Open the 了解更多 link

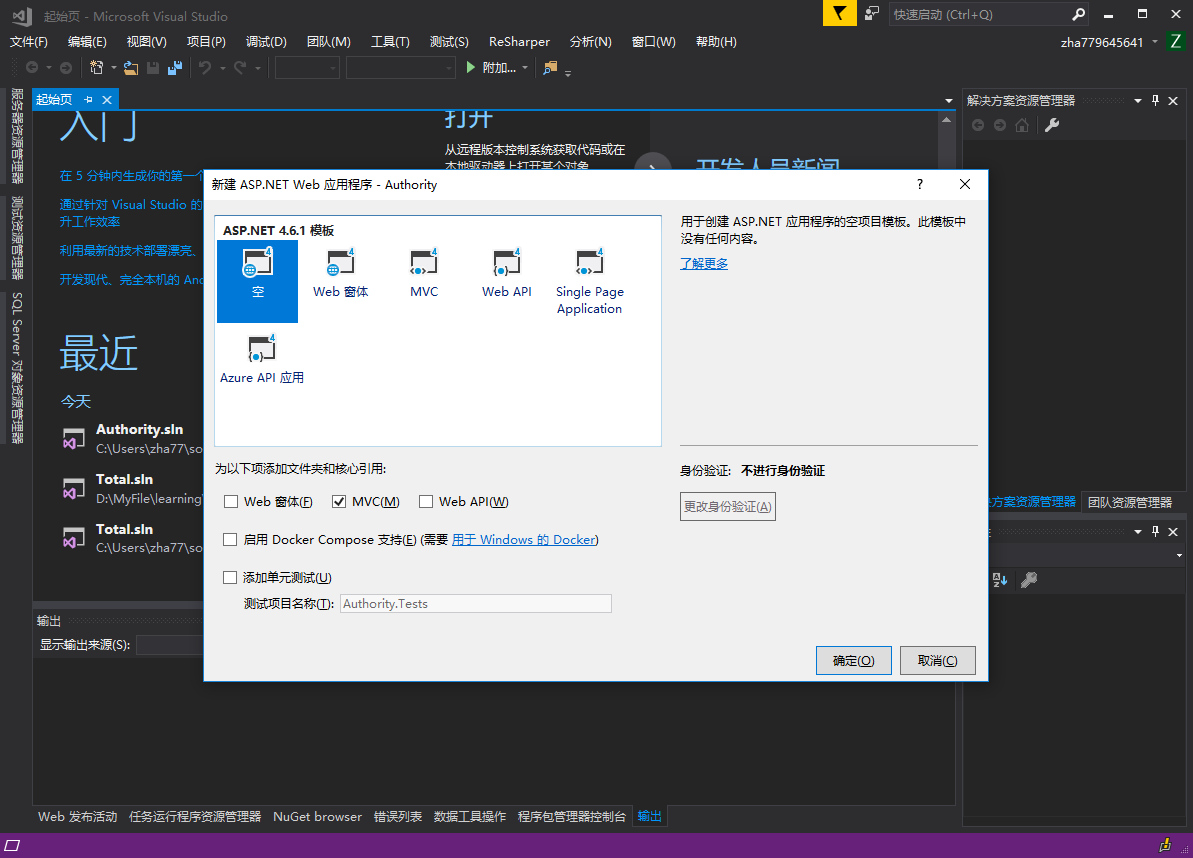click(x=704, y=263)
